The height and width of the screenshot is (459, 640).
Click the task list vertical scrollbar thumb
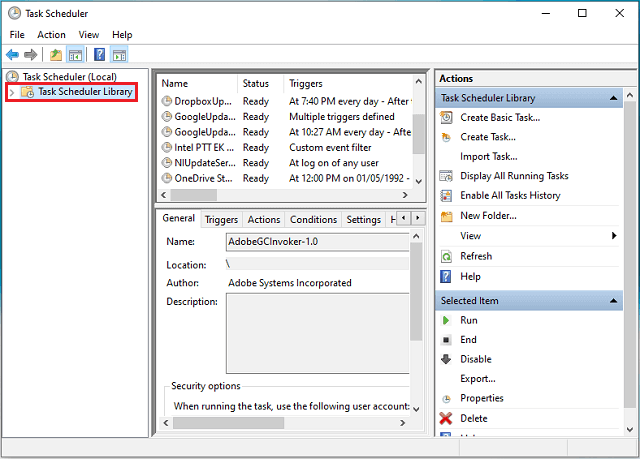pos(418,134)
